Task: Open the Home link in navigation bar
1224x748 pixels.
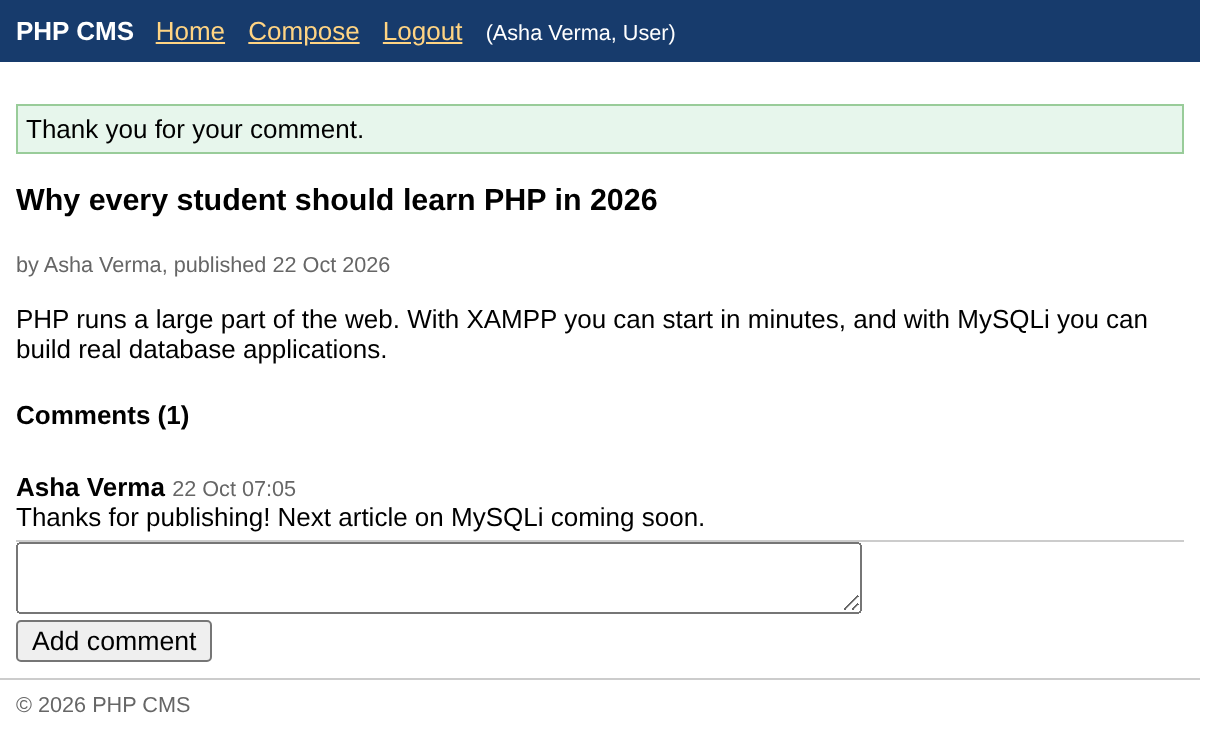Action: click(190, 32)
